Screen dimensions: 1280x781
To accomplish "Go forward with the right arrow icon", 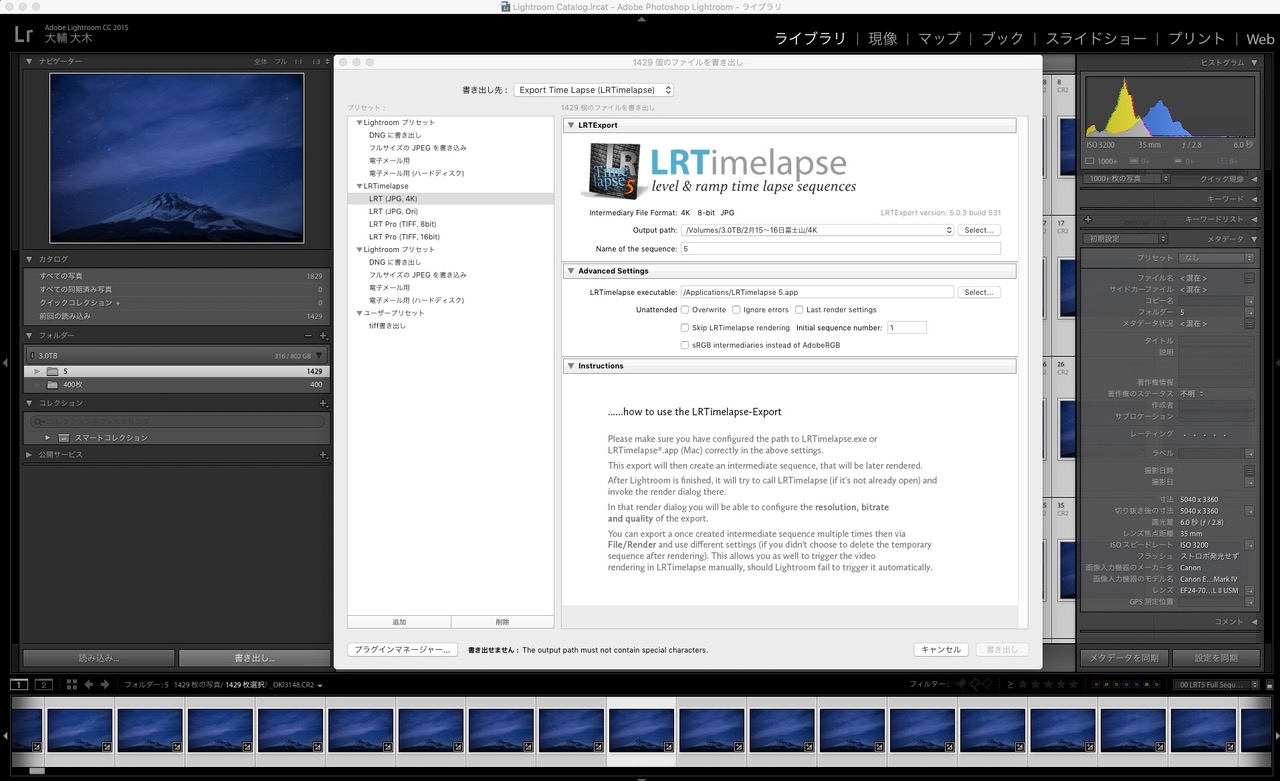I will [x=105, y=684].
